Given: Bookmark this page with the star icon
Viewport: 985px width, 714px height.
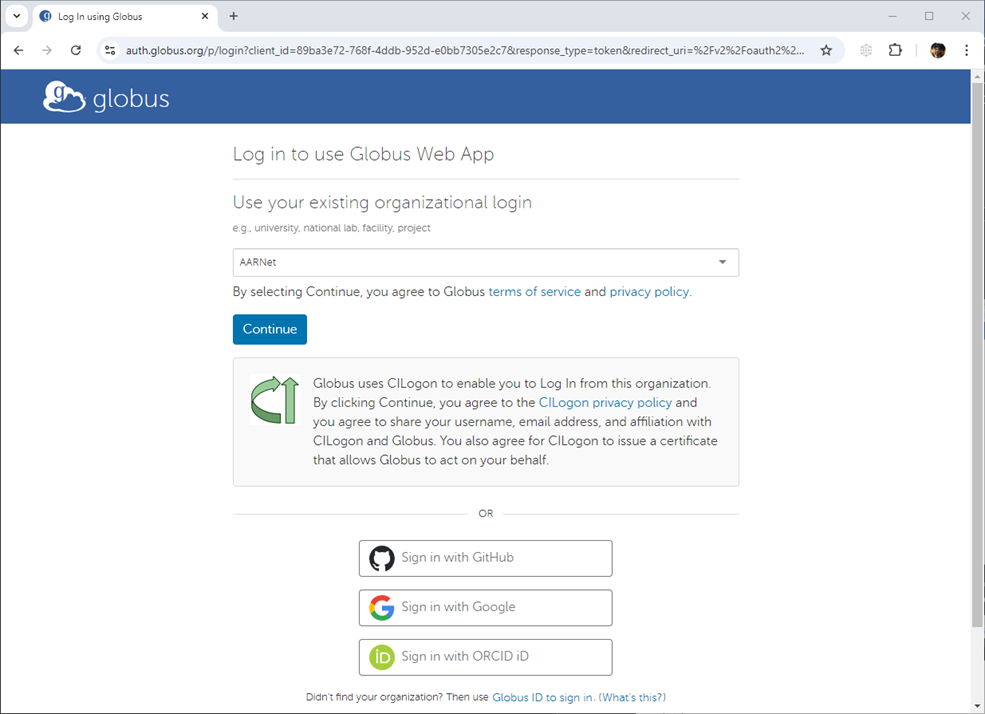Looking at the screenshot, I should pyautogui.click(x=826, y=50).
